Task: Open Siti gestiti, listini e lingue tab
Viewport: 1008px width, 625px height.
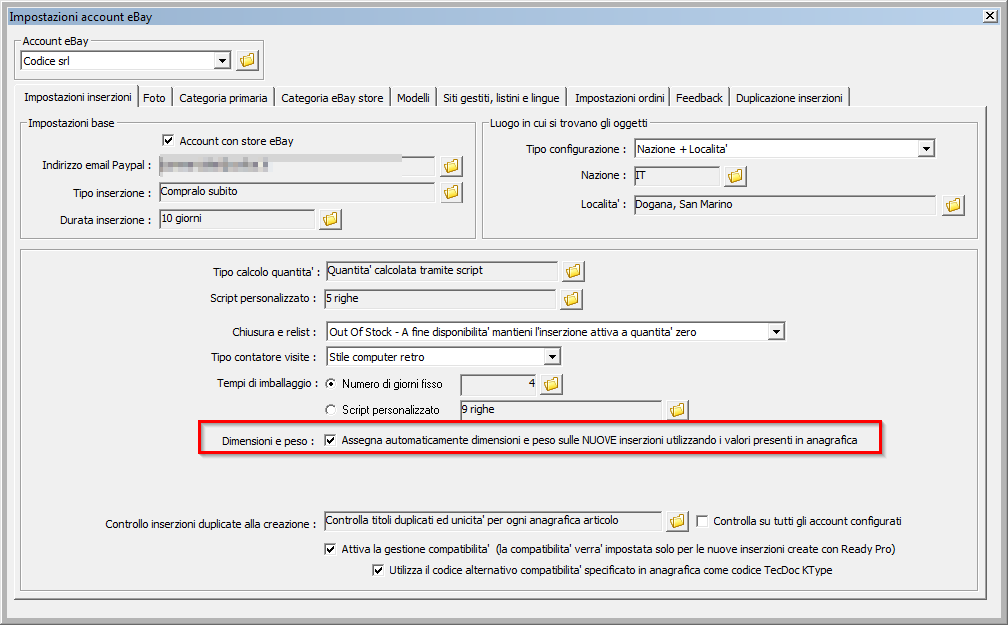Action: coord(501,98)
